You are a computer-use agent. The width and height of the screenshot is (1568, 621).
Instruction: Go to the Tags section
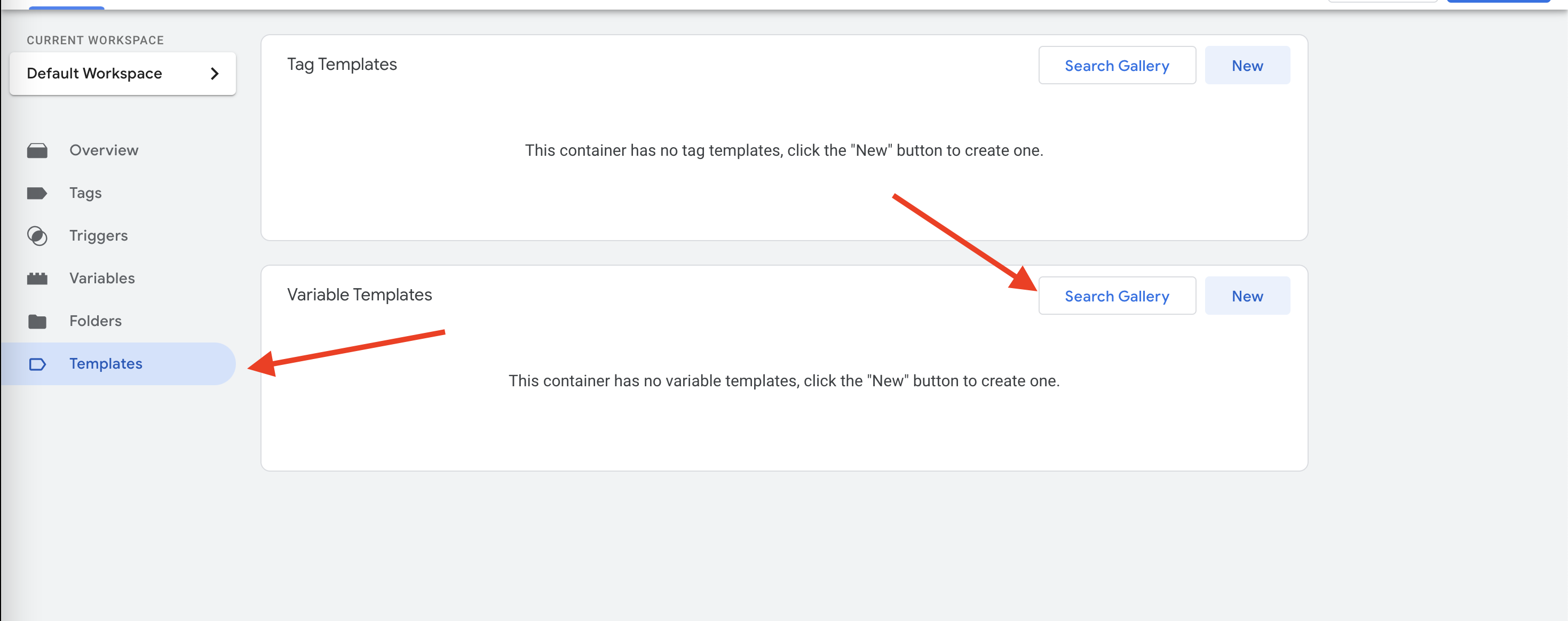tap(85, 193)
